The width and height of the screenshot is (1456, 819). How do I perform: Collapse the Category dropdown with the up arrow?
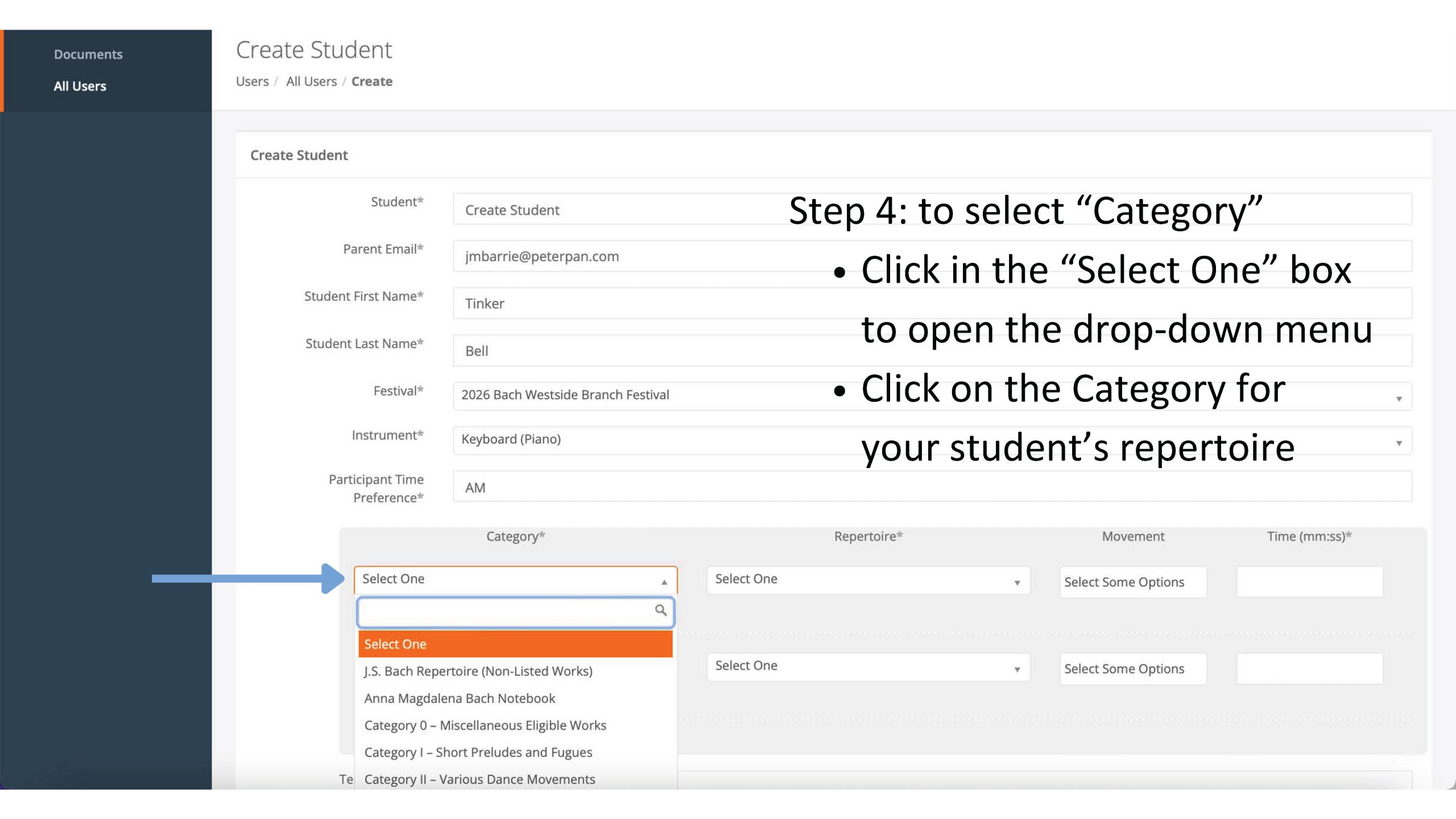point(664,582)
